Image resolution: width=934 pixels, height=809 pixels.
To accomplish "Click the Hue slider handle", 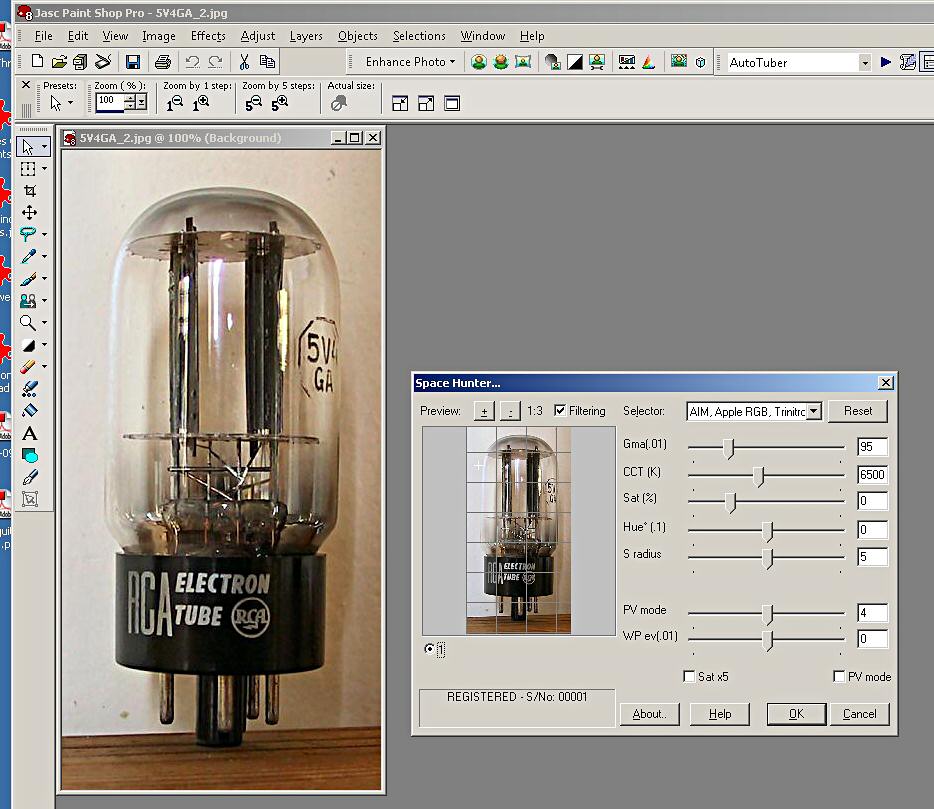I will (768, 531).
